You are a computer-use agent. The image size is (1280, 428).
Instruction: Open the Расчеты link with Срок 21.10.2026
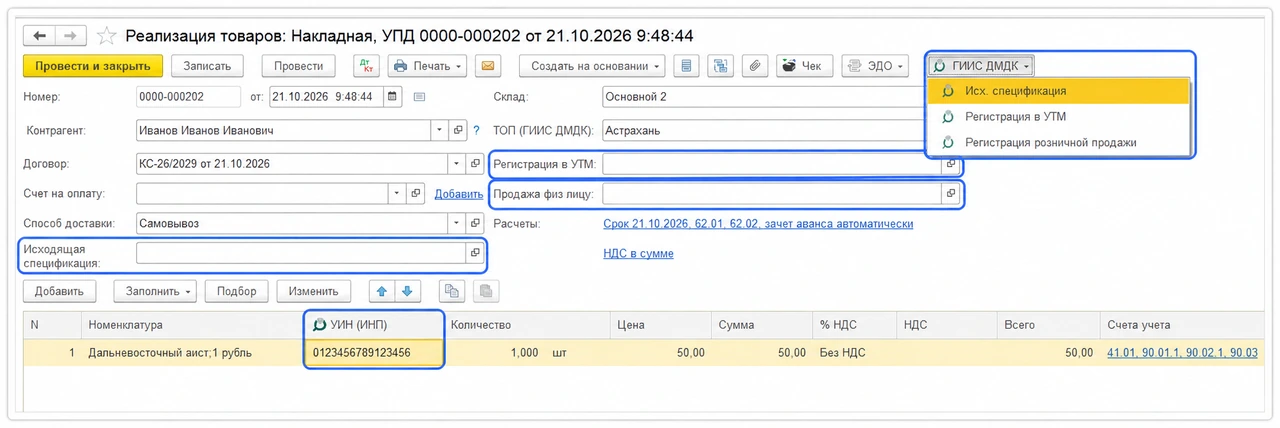(x=758, y=224)
